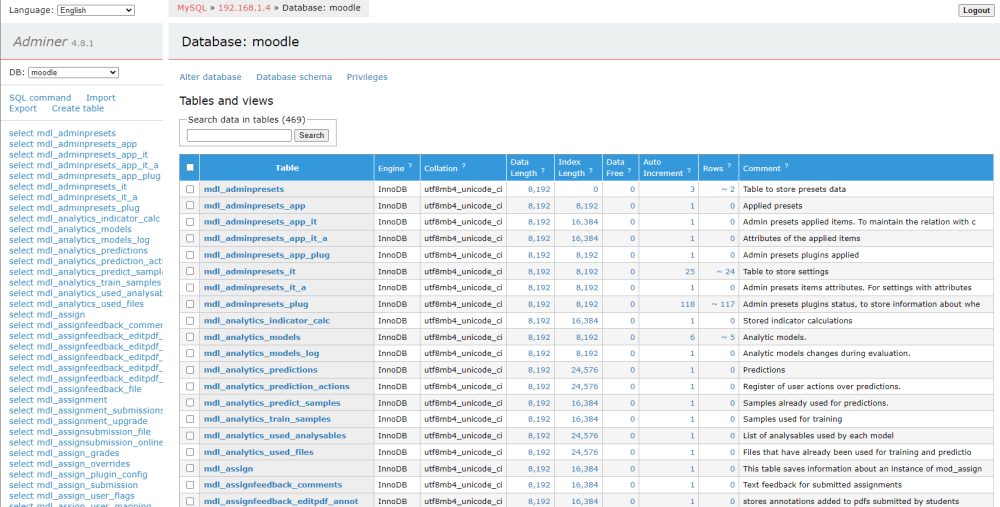The height and width of the screenshot is (507, 1000).
Task: Tick checkbox for mdl_adminpresets_it
Action: click(190, 271)
